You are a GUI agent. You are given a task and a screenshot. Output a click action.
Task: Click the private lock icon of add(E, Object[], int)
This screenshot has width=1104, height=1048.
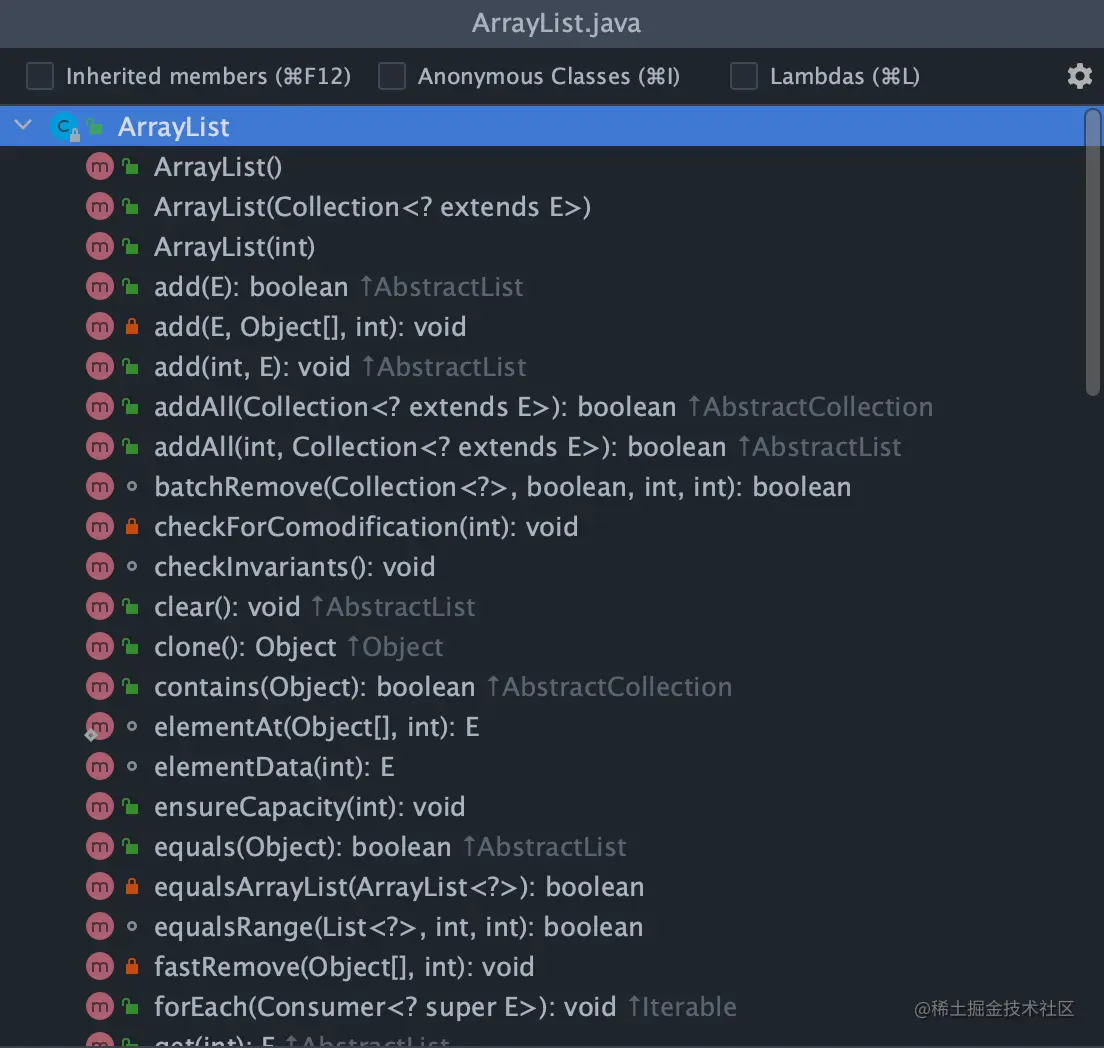tap(132, 327)
